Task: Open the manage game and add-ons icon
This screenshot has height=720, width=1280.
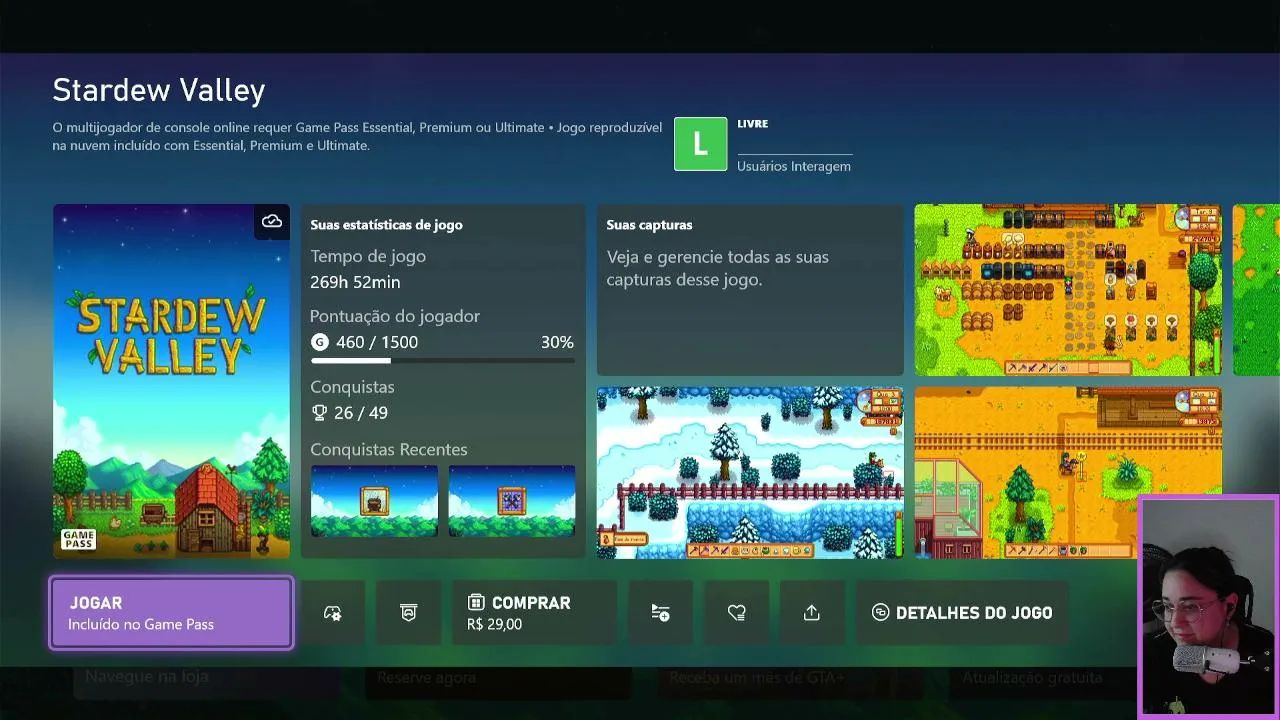Action: [x=333, y=613]
